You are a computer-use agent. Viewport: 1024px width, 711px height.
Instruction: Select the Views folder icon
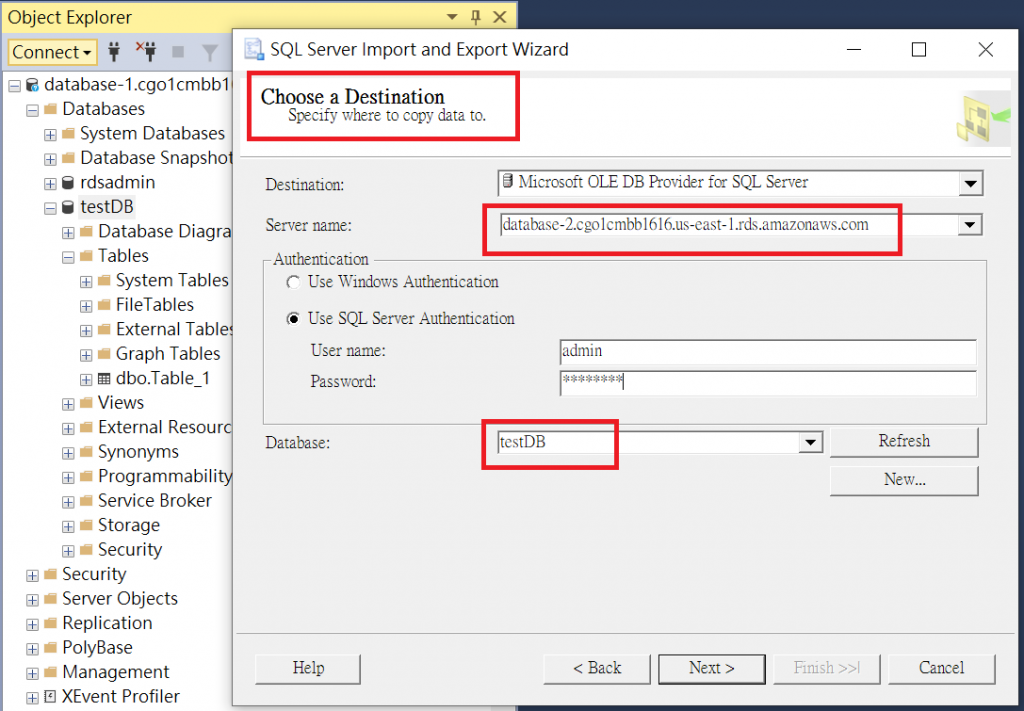pos(86,403)
